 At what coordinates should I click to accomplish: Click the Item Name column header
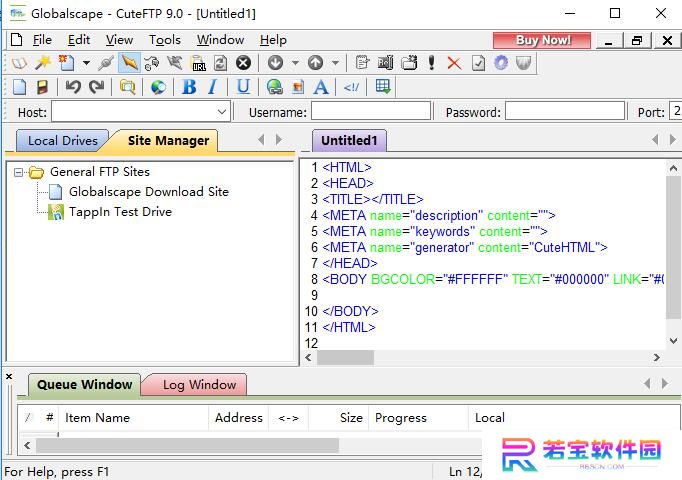(134, 418)
